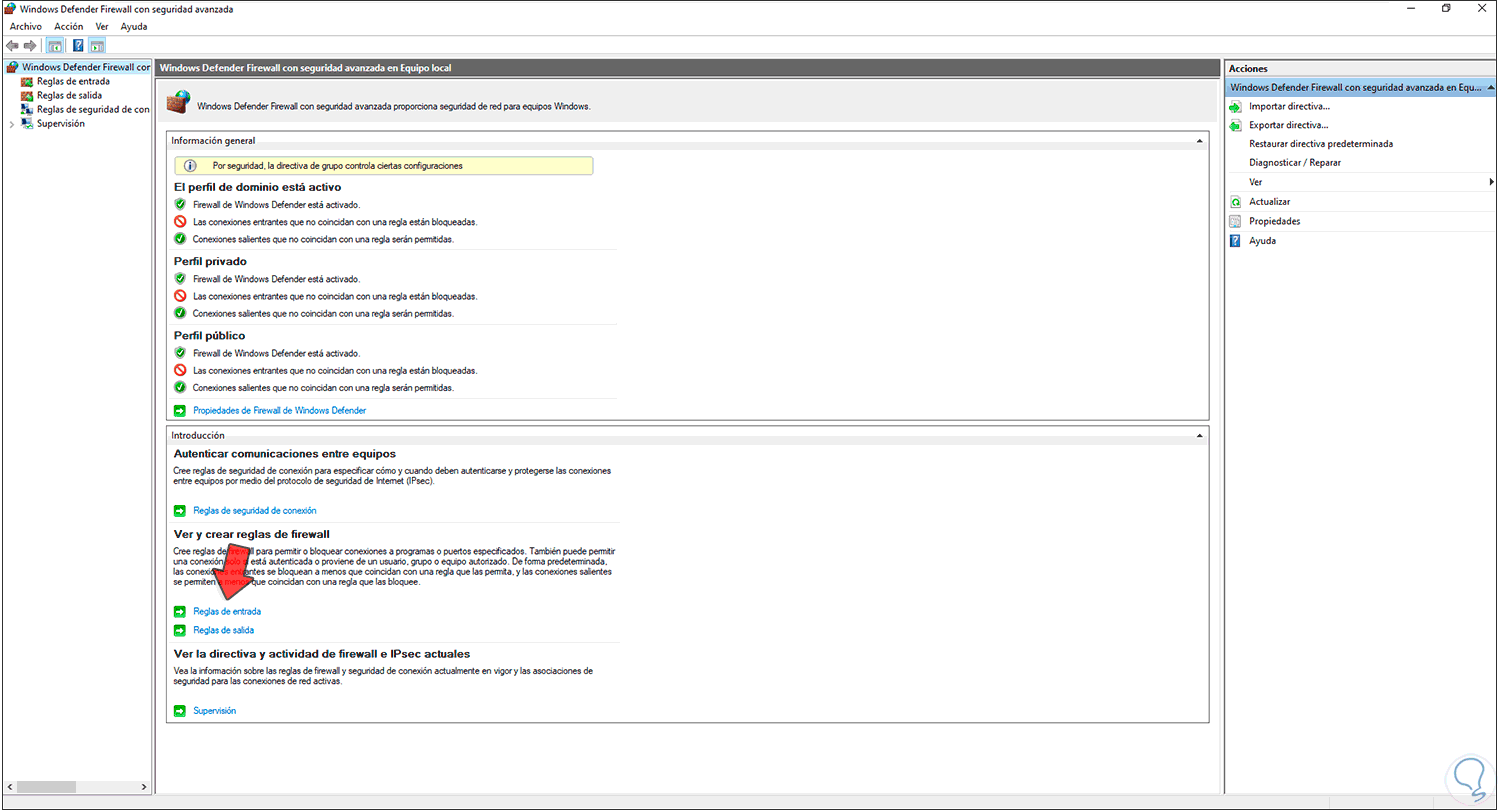Open Propiedades from the Acciones pane
This screenshot has height=810, width=1500.
click(1274, 221)
